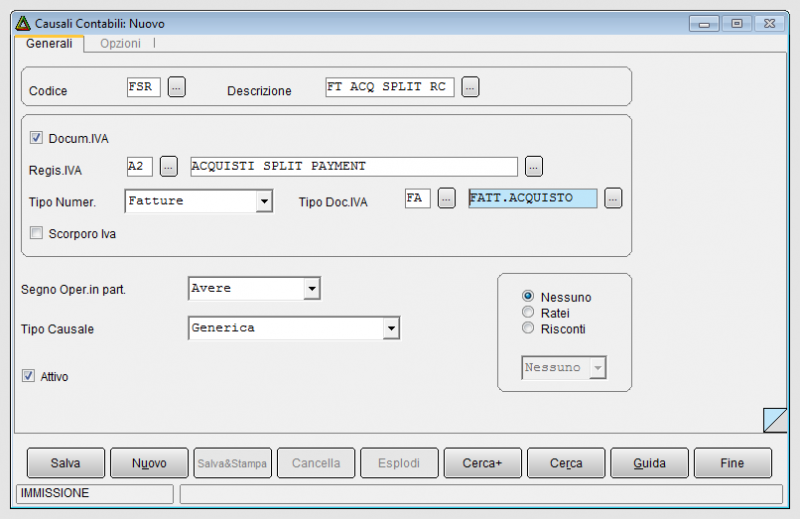Select the Ratei radio button
Image resolution: width=800 pixels, height=519 pixels.
528,312
